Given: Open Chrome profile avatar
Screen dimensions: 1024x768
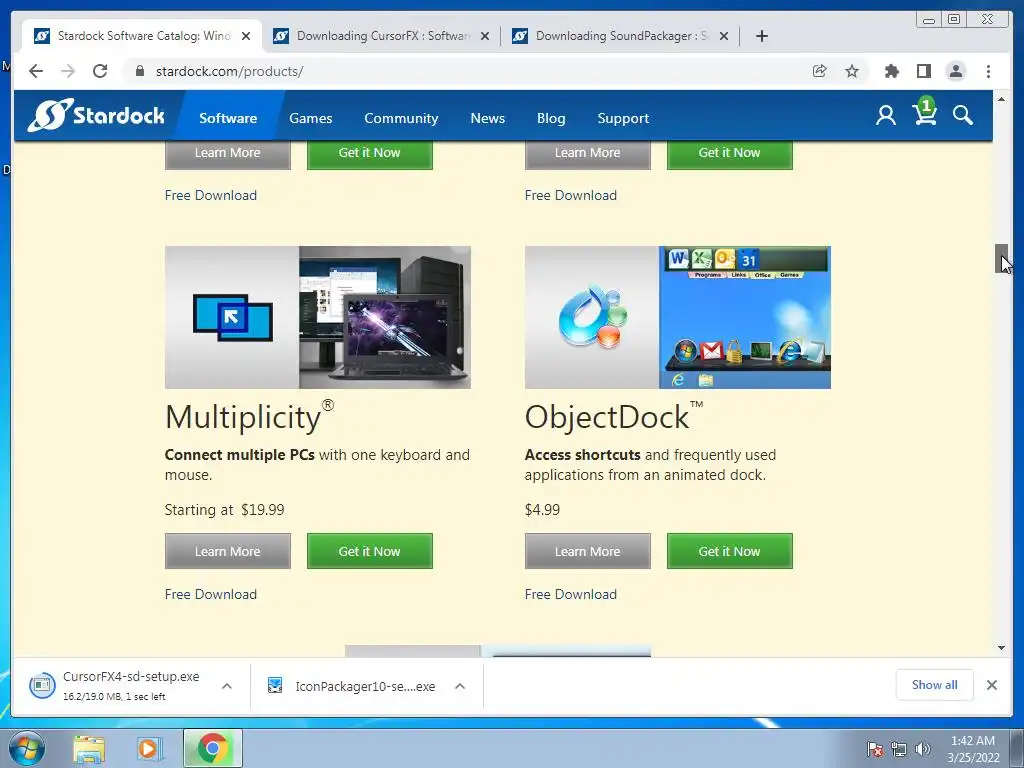Looking at the screenshot, I should tap(955, 71).
